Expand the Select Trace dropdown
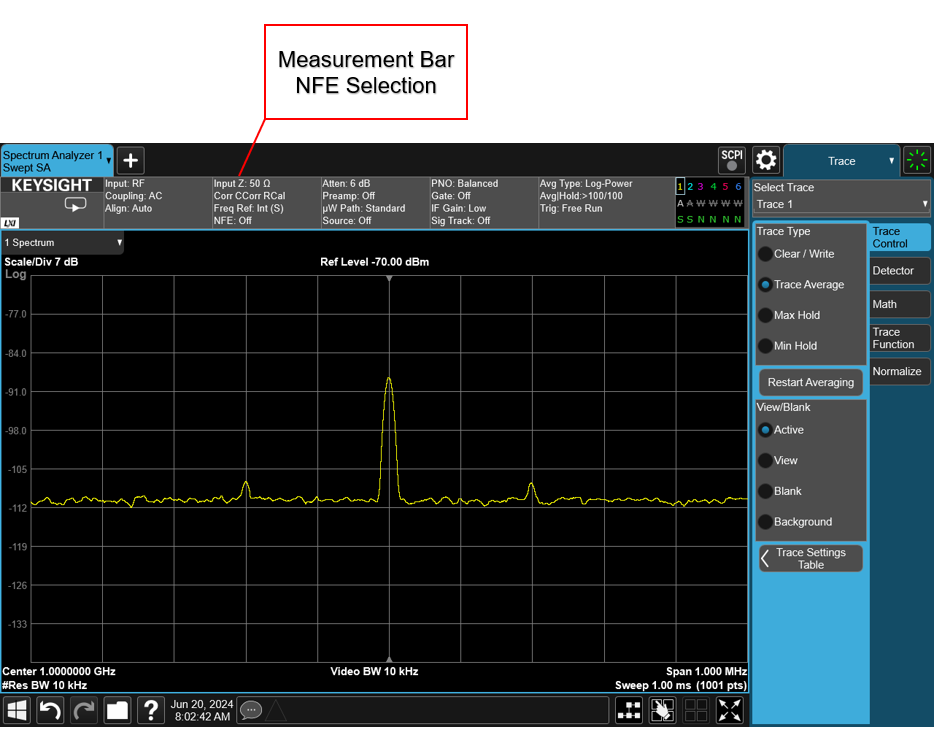The image size is (936, 731). click(841, 204)
